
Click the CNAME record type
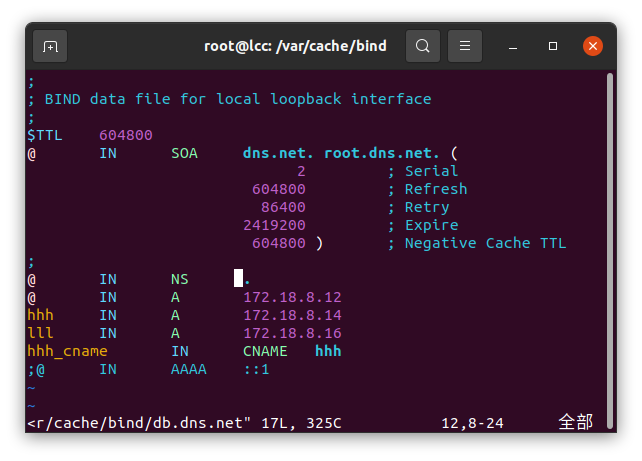(265, 351)
